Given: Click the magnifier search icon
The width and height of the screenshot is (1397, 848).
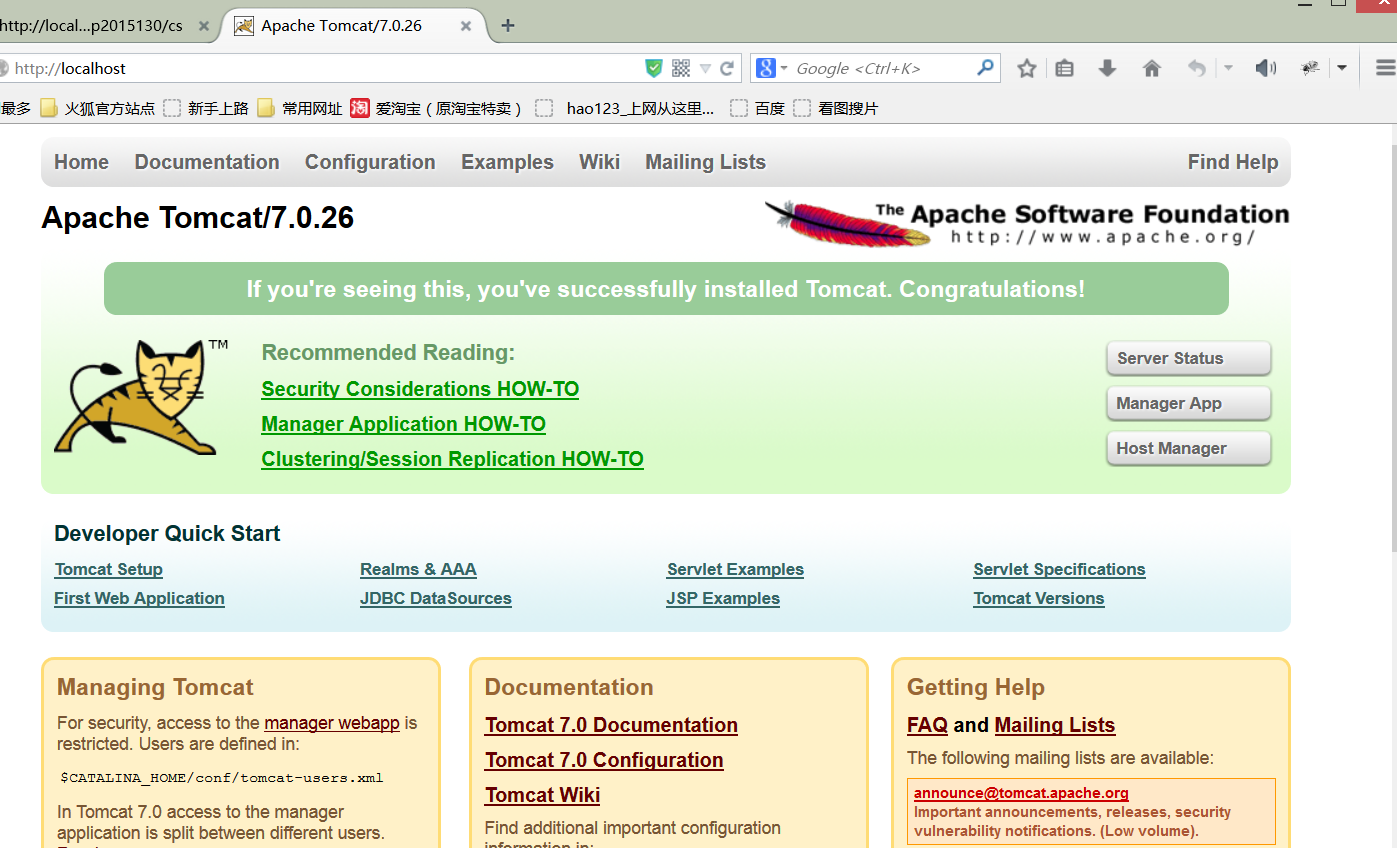Looking at the screenshot, I should coord(986,67).
